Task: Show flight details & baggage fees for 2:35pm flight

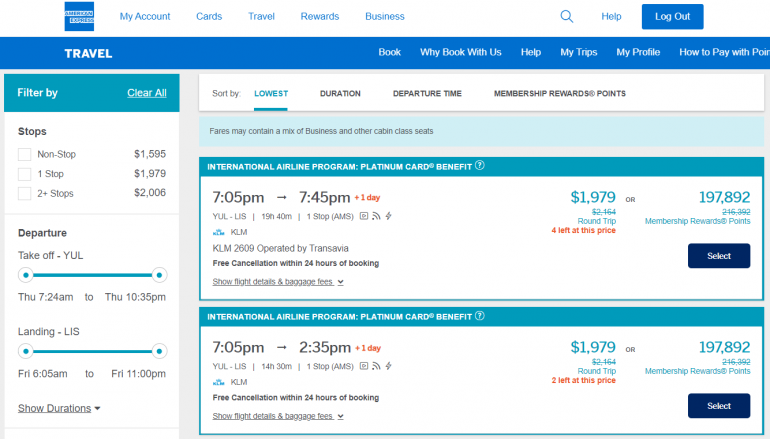Action: 278,416
